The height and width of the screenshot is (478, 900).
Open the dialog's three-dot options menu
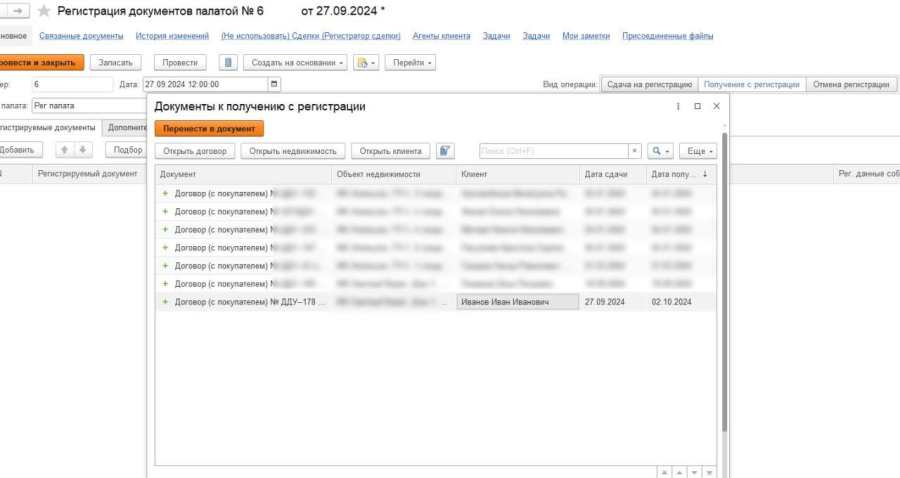coord(679,106)
